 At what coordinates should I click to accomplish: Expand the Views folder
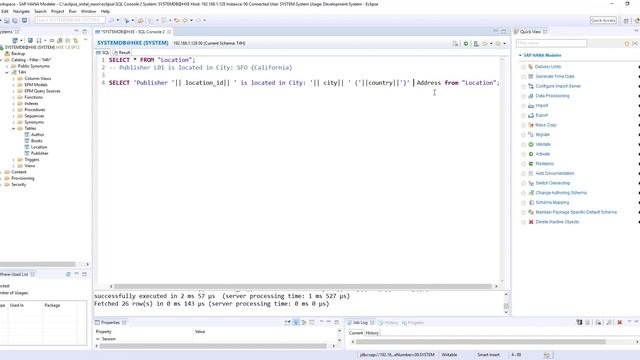13,166
